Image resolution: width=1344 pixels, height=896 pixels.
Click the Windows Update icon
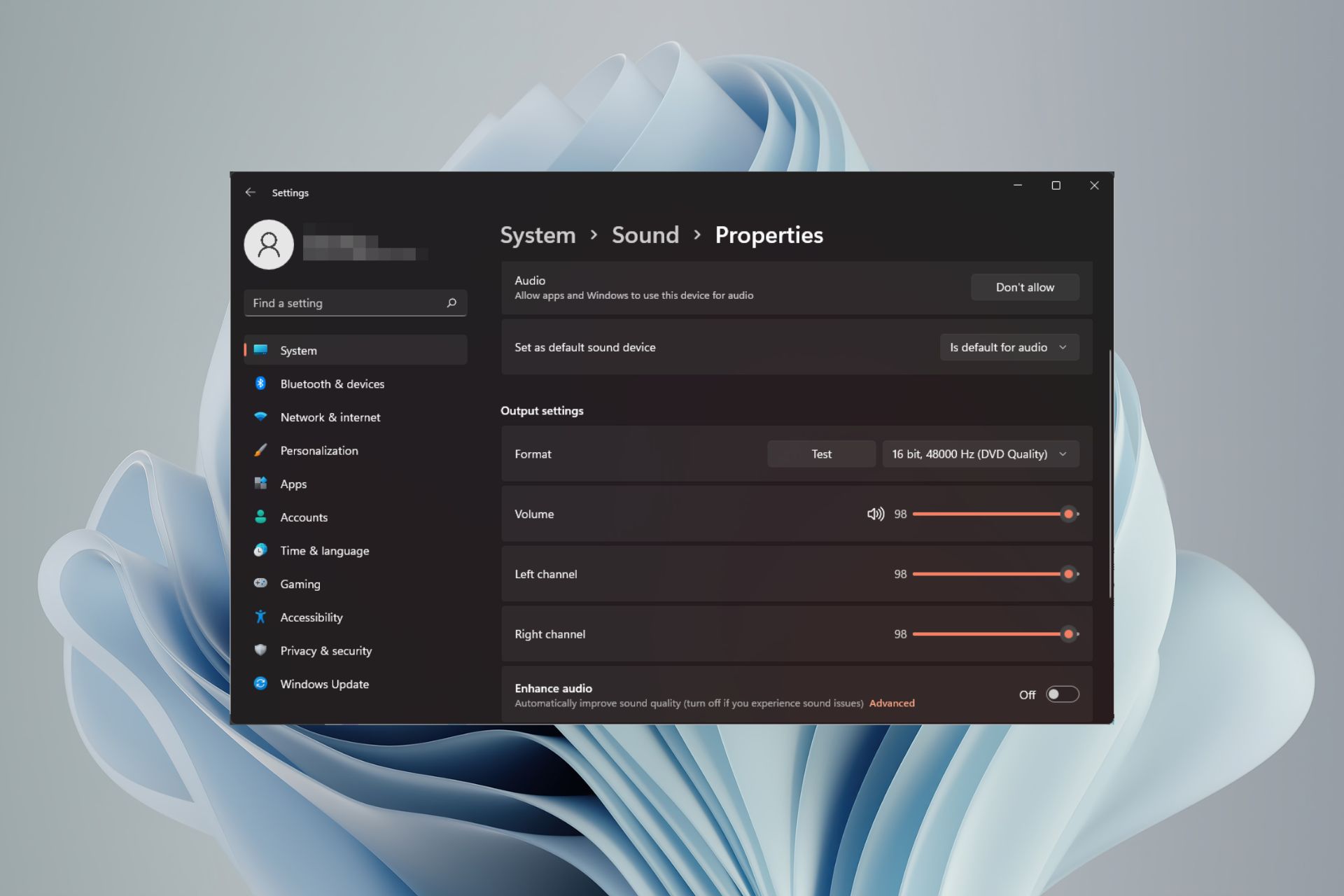click(260, 684)
